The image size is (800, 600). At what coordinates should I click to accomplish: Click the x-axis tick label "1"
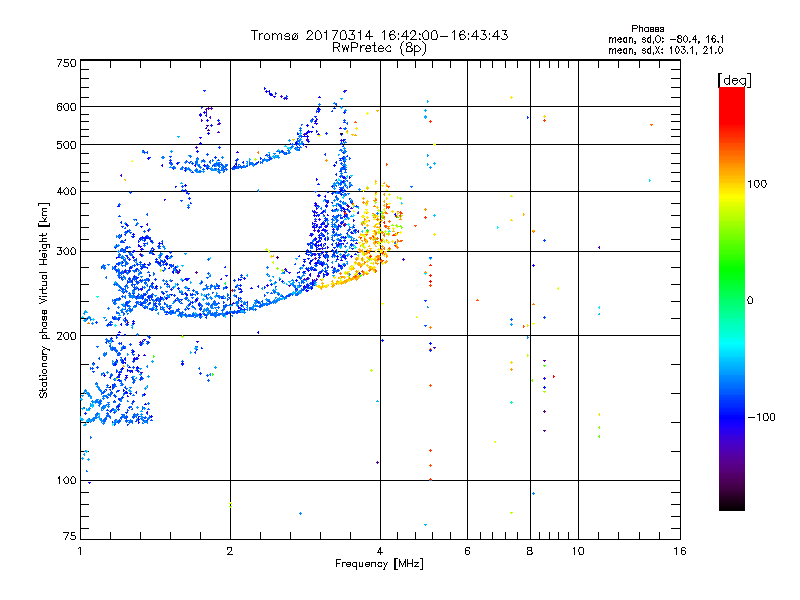pos(80,551)
